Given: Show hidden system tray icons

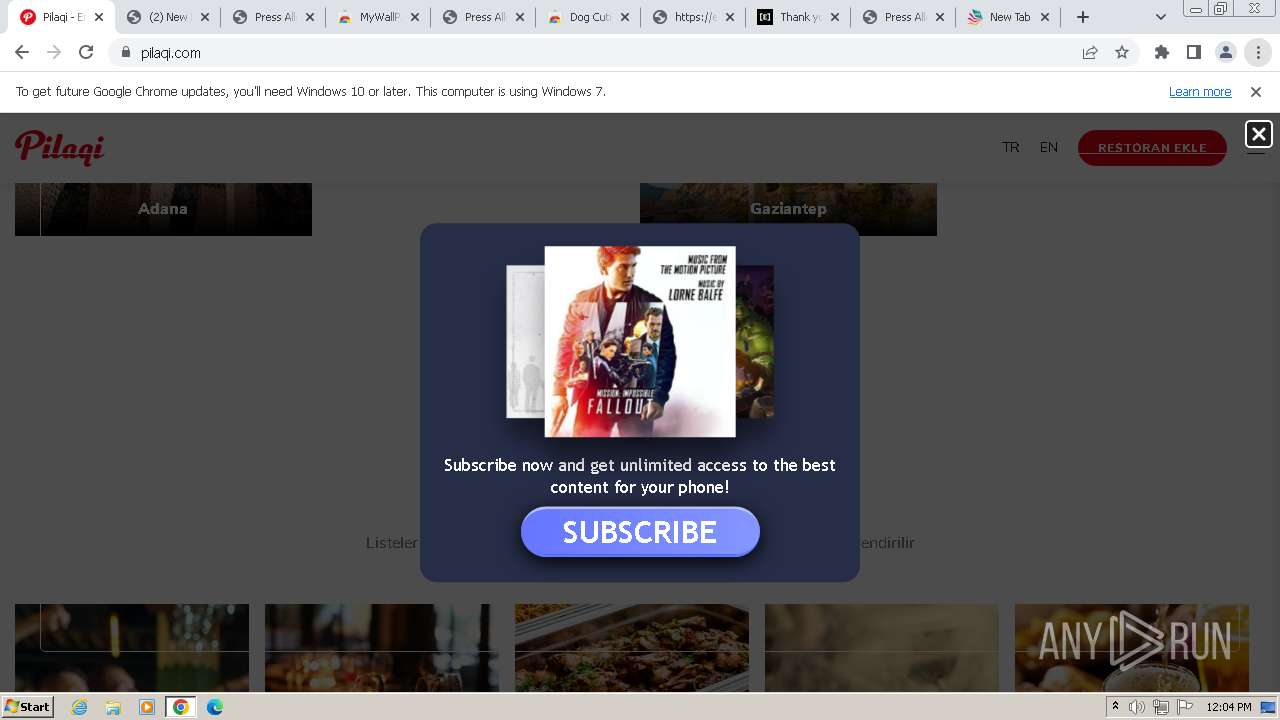Looking at the screenshot, I should [1115, 707].
